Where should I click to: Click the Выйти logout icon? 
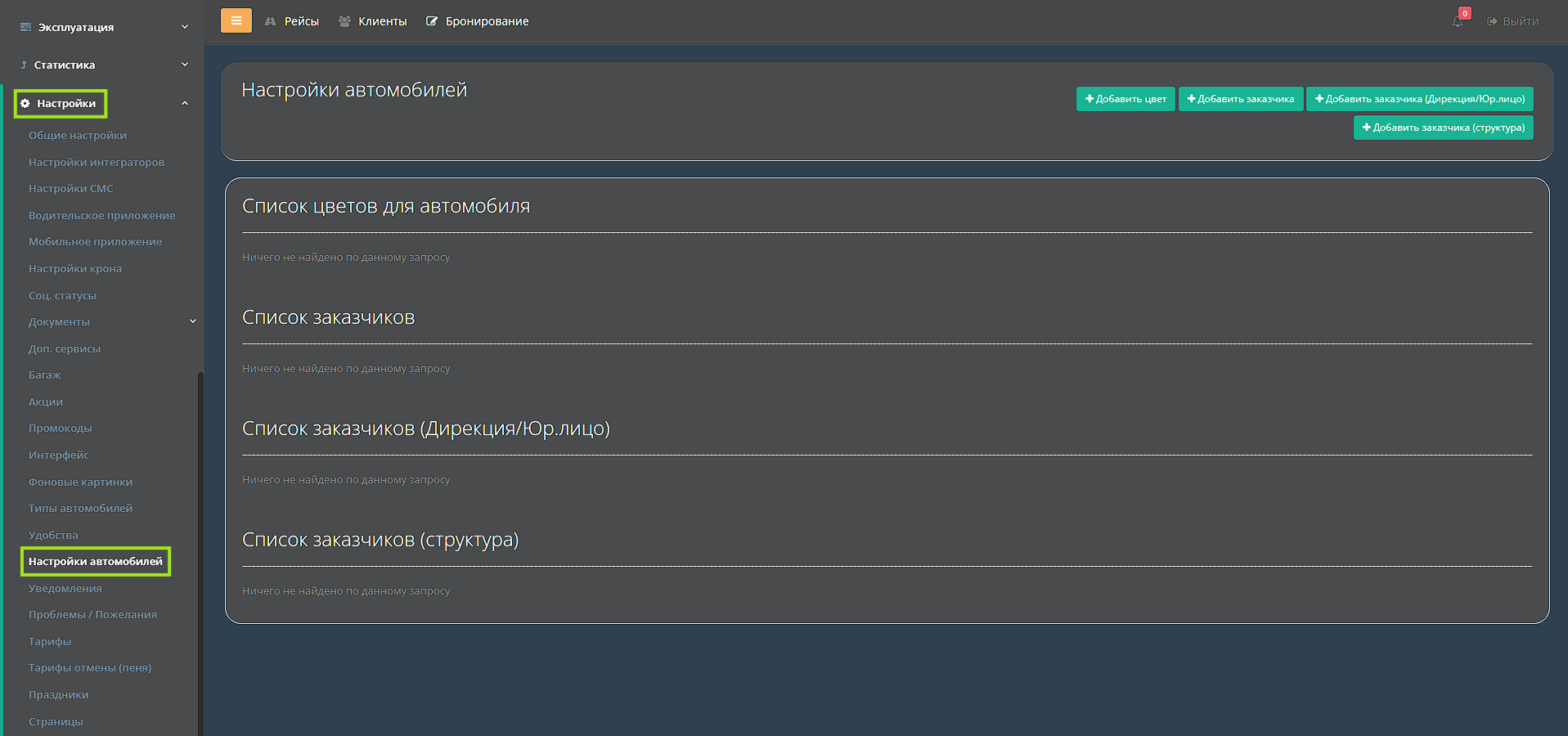click(1493, 21)
